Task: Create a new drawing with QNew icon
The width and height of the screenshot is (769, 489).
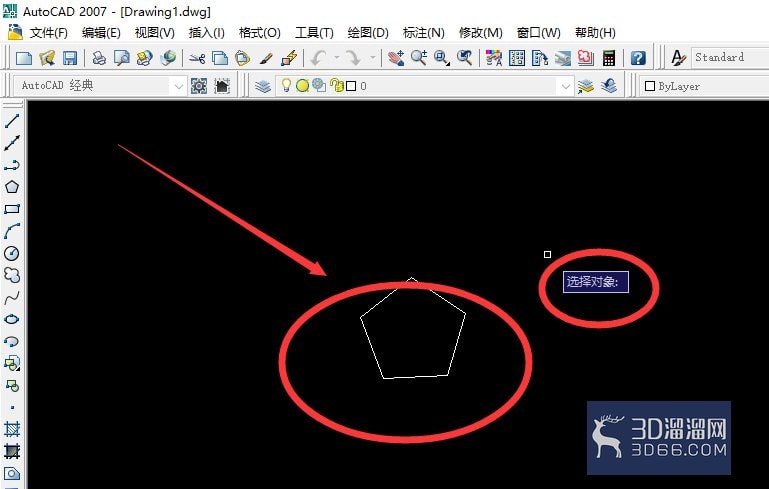Action: tap(24, 58)
